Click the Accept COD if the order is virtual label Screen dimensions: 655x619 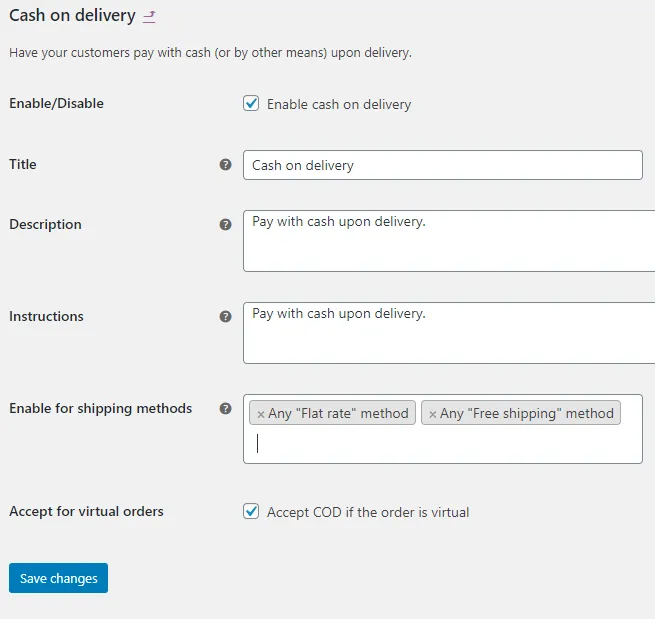coord(368,512)
